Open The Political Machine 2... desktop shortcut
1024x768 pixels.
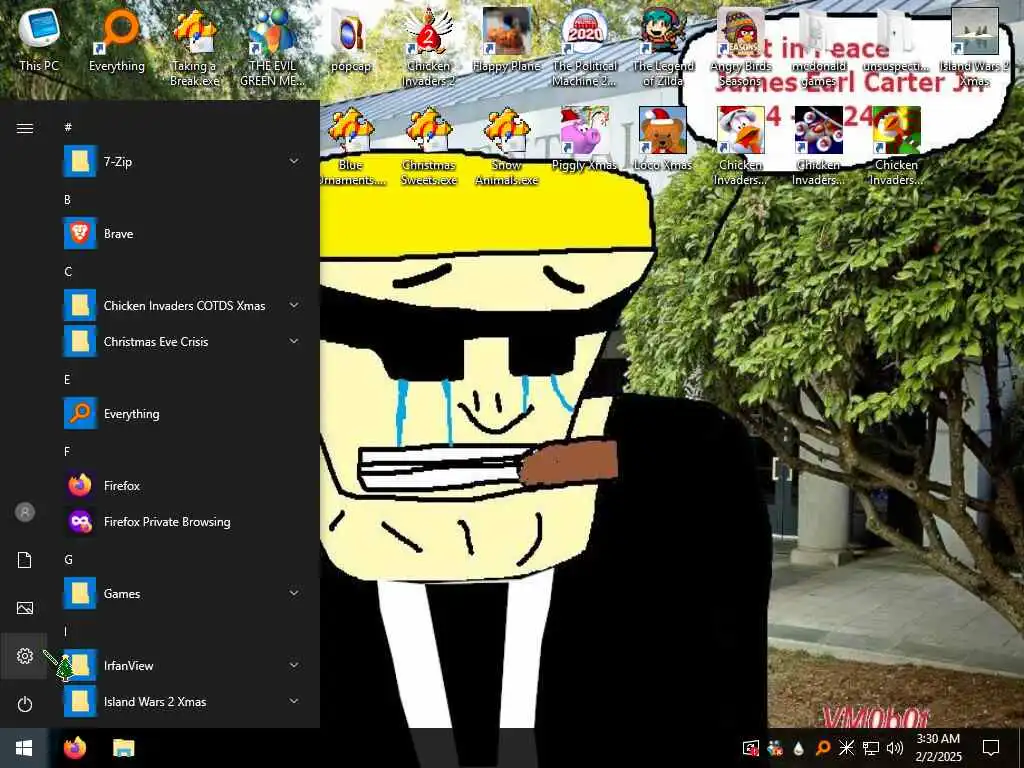pos(584,47)
